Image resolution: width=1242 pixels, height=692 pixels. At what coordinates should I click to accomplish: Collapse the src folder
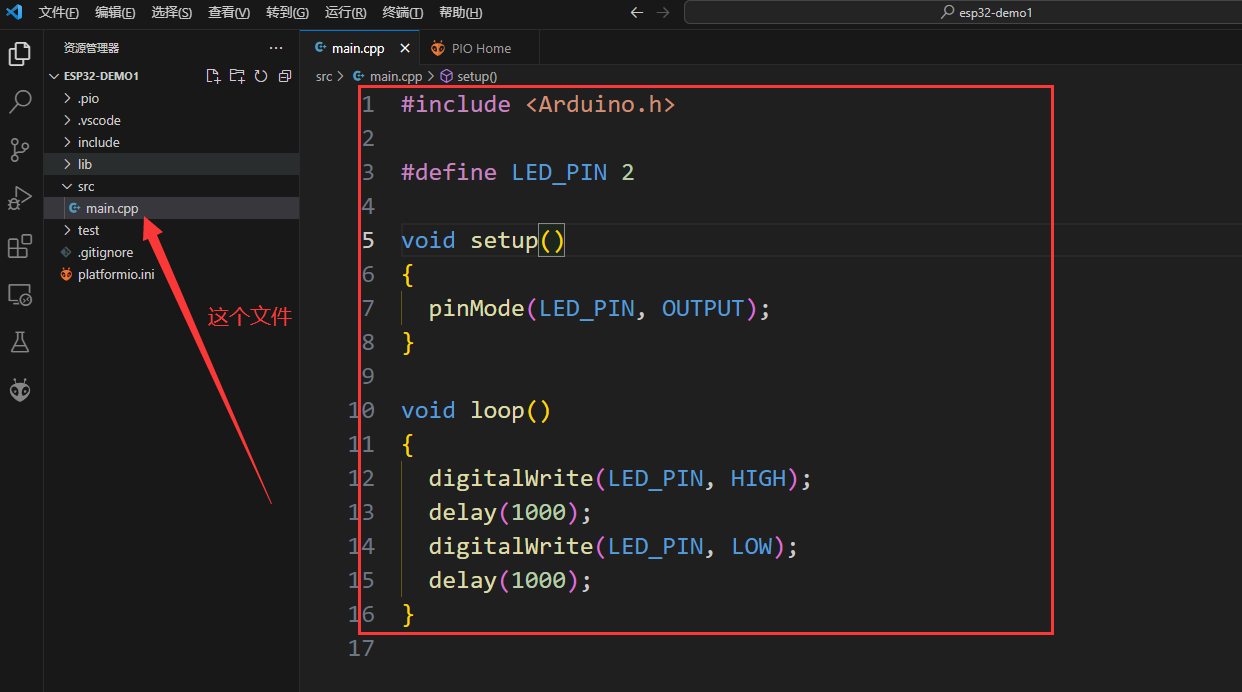[171, 186]
